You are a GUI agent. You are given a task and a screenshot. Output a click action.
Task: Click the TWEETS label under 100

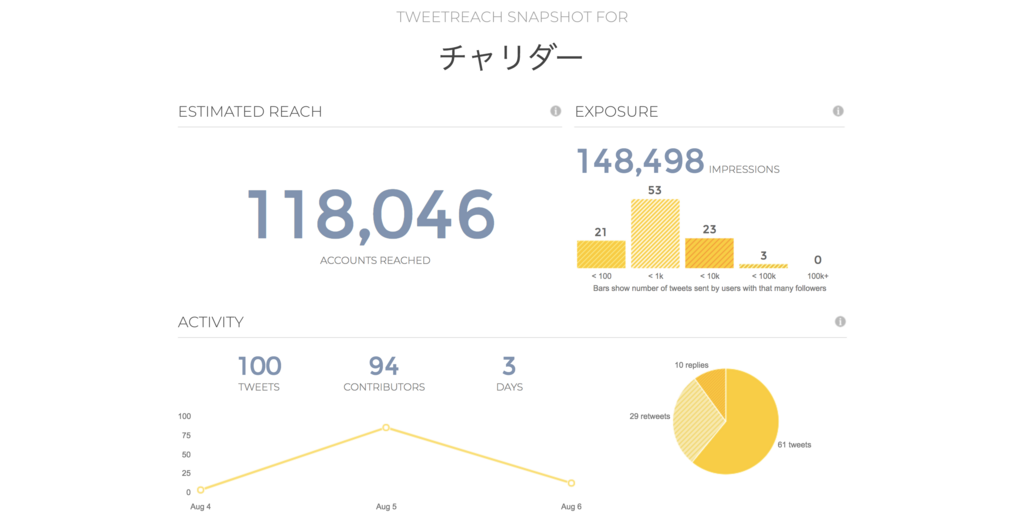[259, 387]
